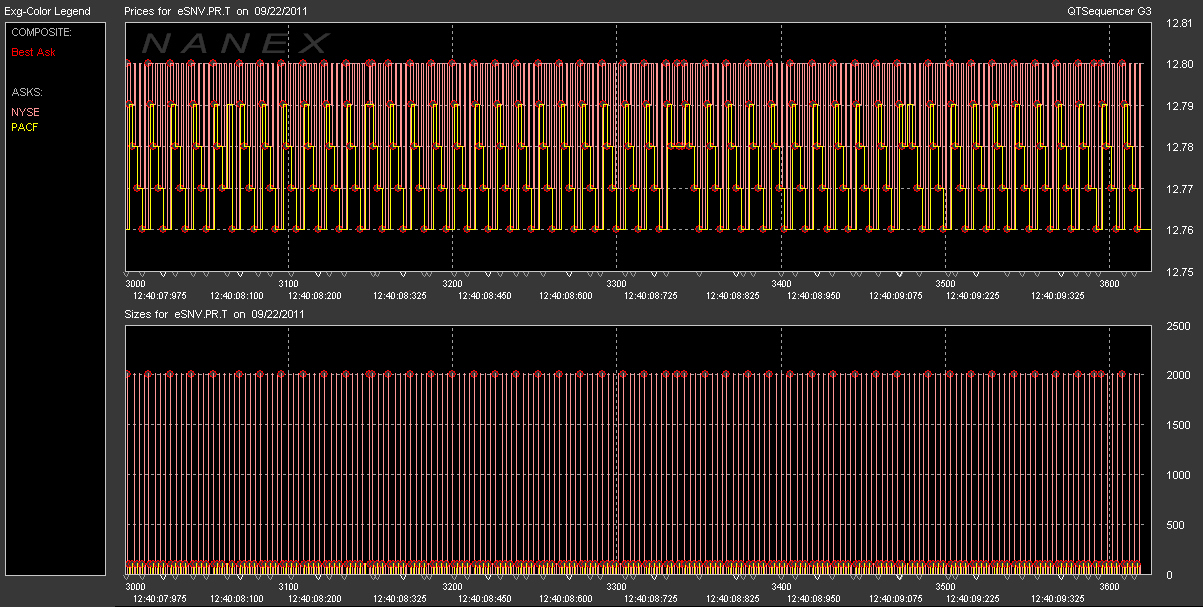Screen dimensions: 1203x607
Task: Click timestamp 12:40:07:975 under the prices chart
Action: 160,296
